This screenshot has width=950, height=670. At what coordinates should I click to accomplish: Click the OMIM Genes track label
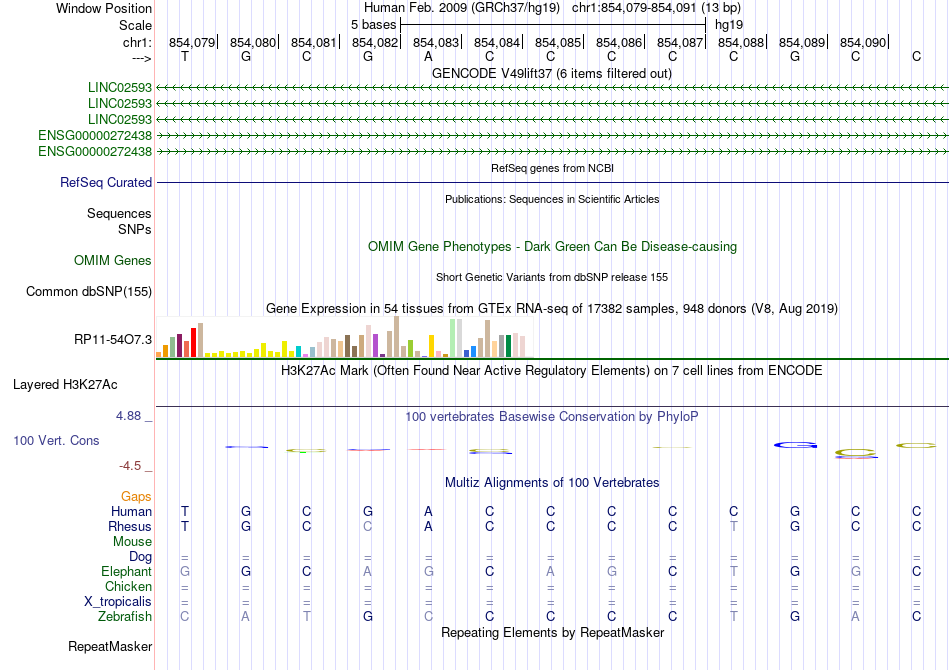[113, 260]
